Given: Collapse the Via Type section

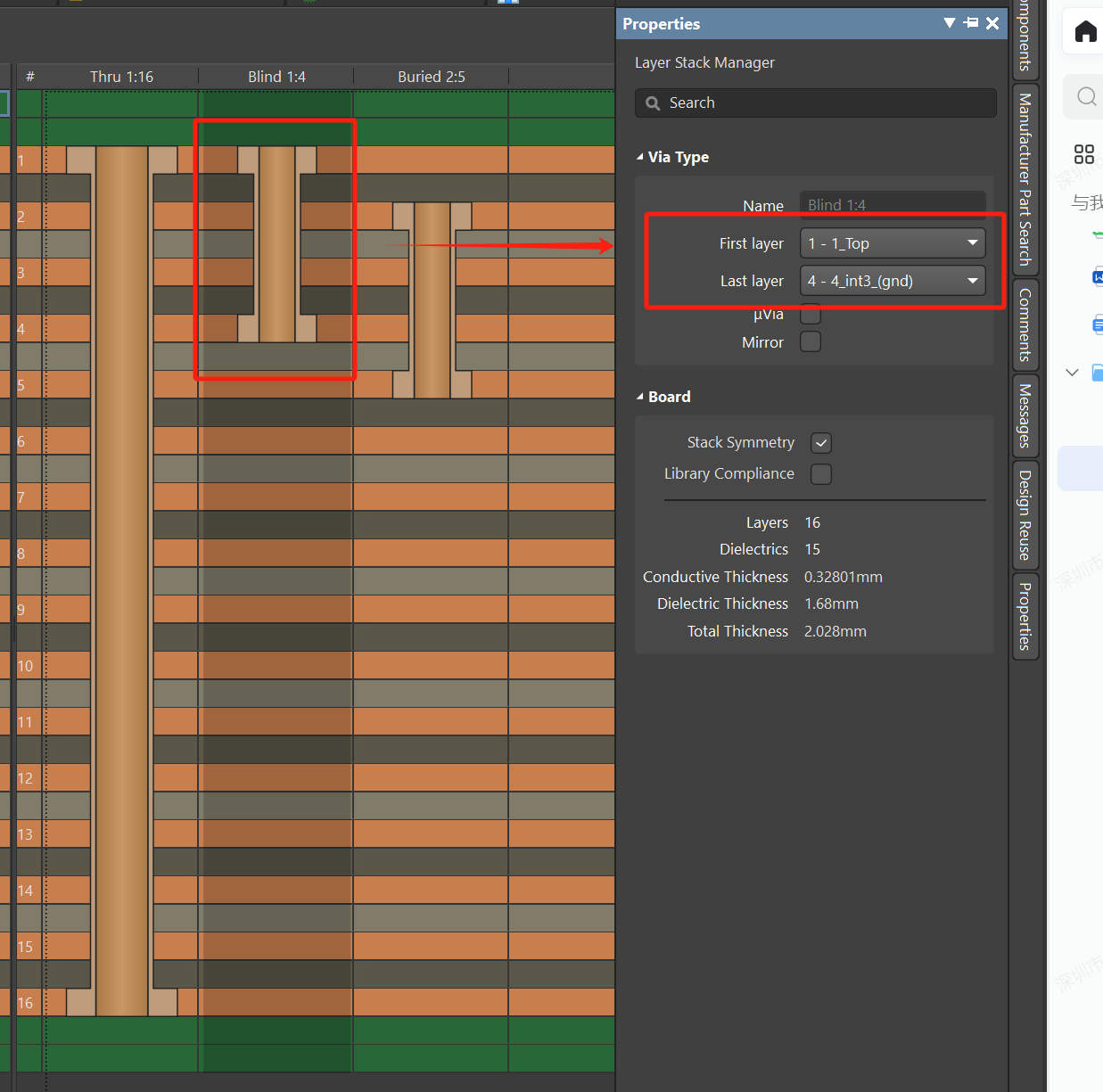Looking at the screenshot, I should coord(640,157).
